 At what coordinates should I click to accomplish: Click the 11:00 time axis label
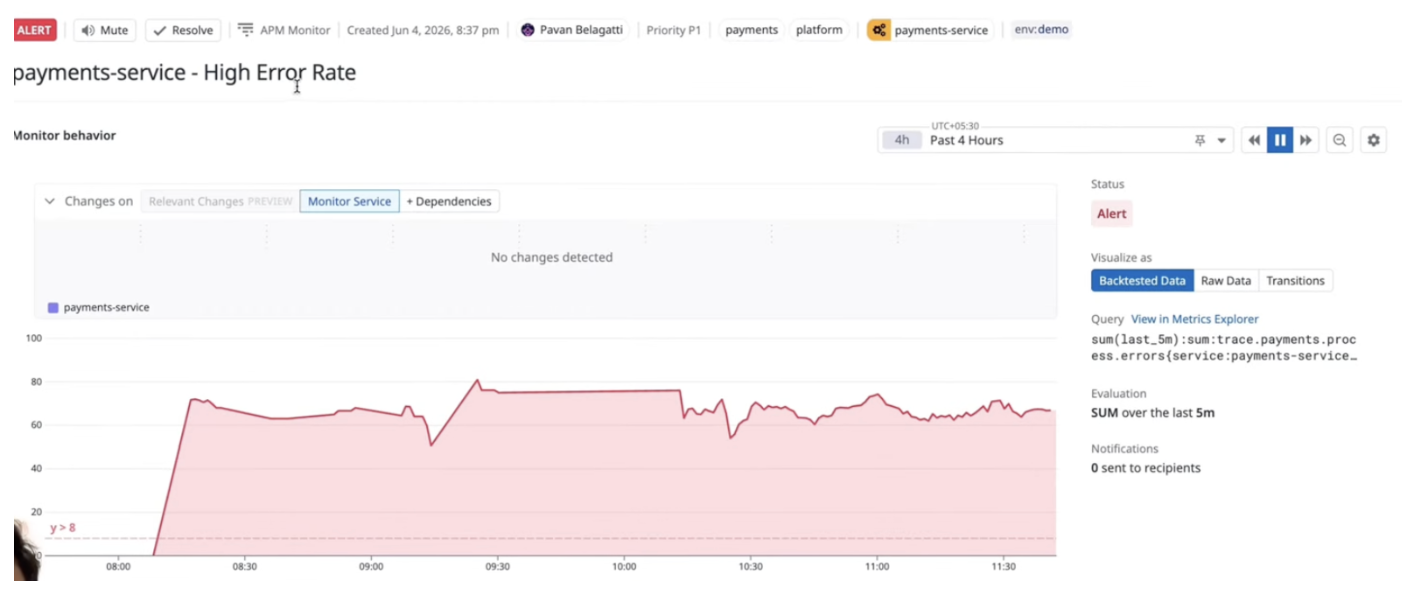pos(877,566)
